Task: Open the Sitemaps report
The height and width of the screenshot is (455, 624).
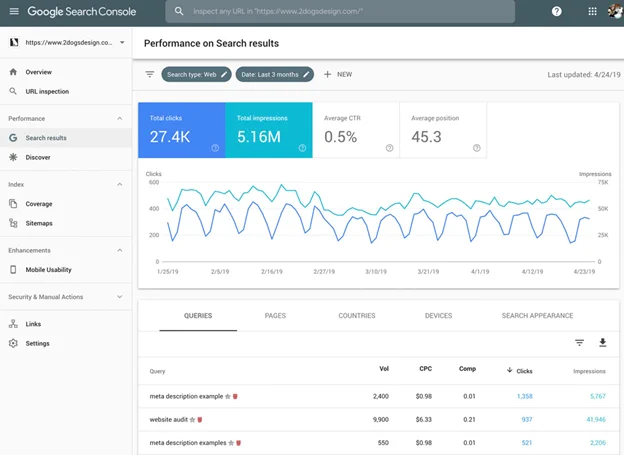Action: click(39, 223)
